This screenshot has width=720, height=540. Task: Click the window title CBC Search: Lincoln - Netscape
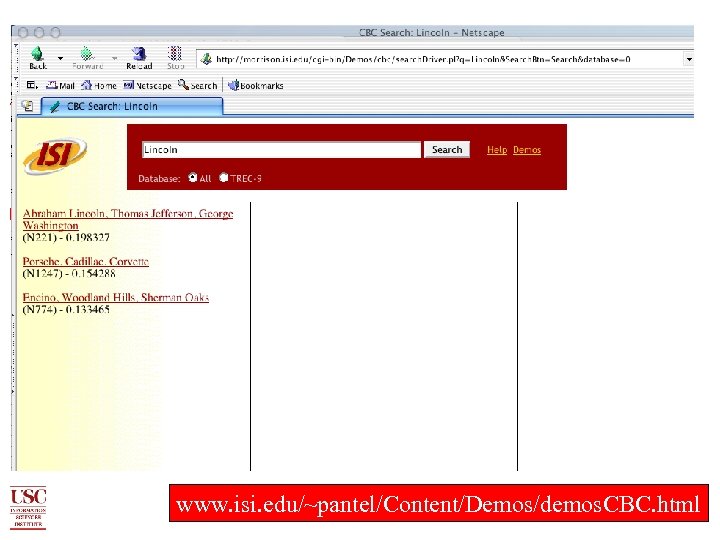[431, 33]
